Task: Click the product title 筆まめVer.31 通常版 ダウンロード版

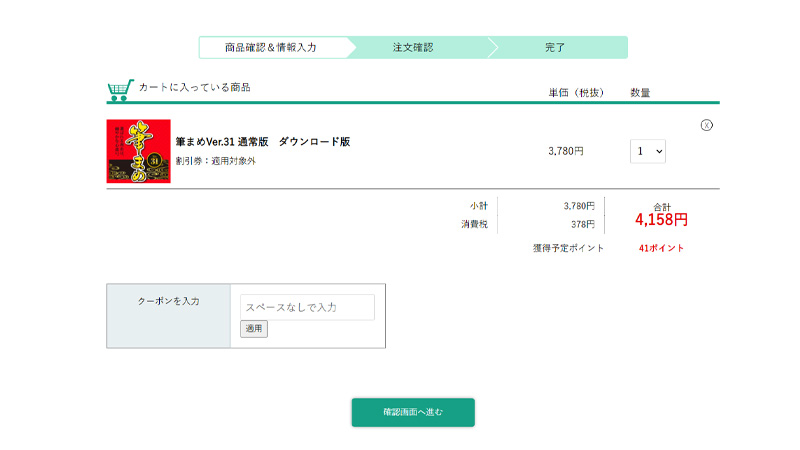Action: click(263, 142)
